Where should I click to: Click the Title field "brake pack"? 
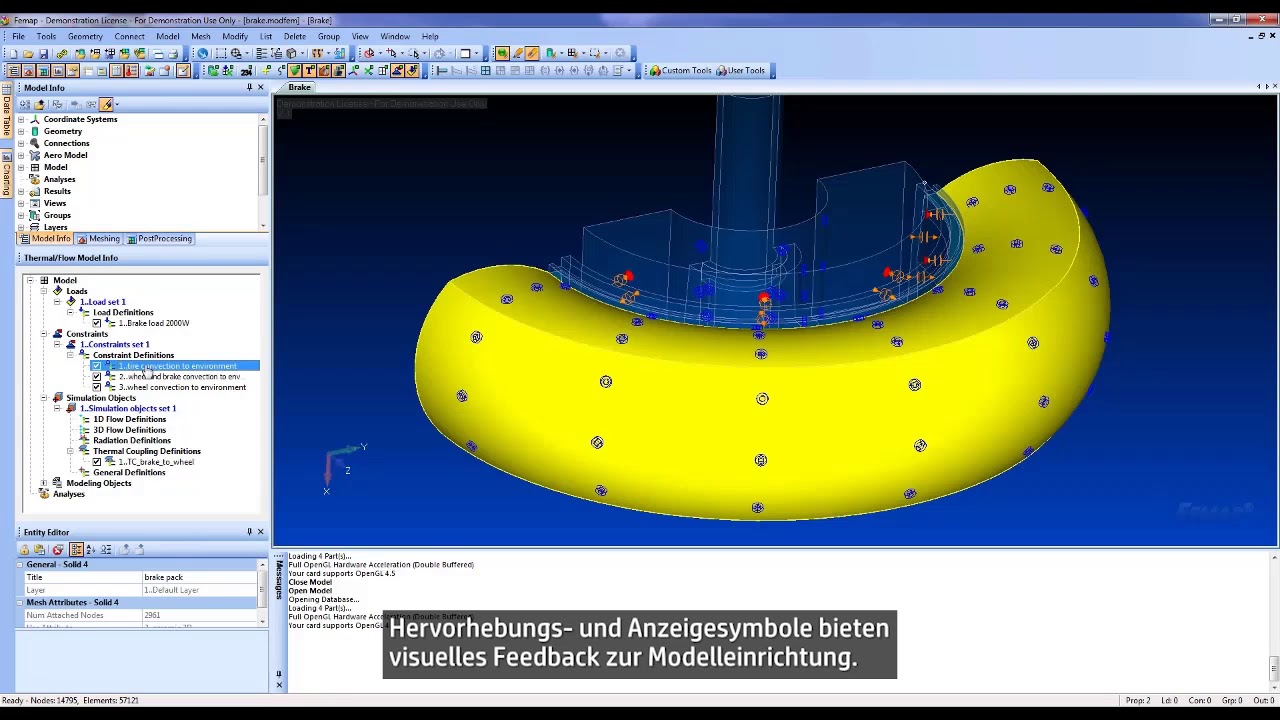(200, 577)
